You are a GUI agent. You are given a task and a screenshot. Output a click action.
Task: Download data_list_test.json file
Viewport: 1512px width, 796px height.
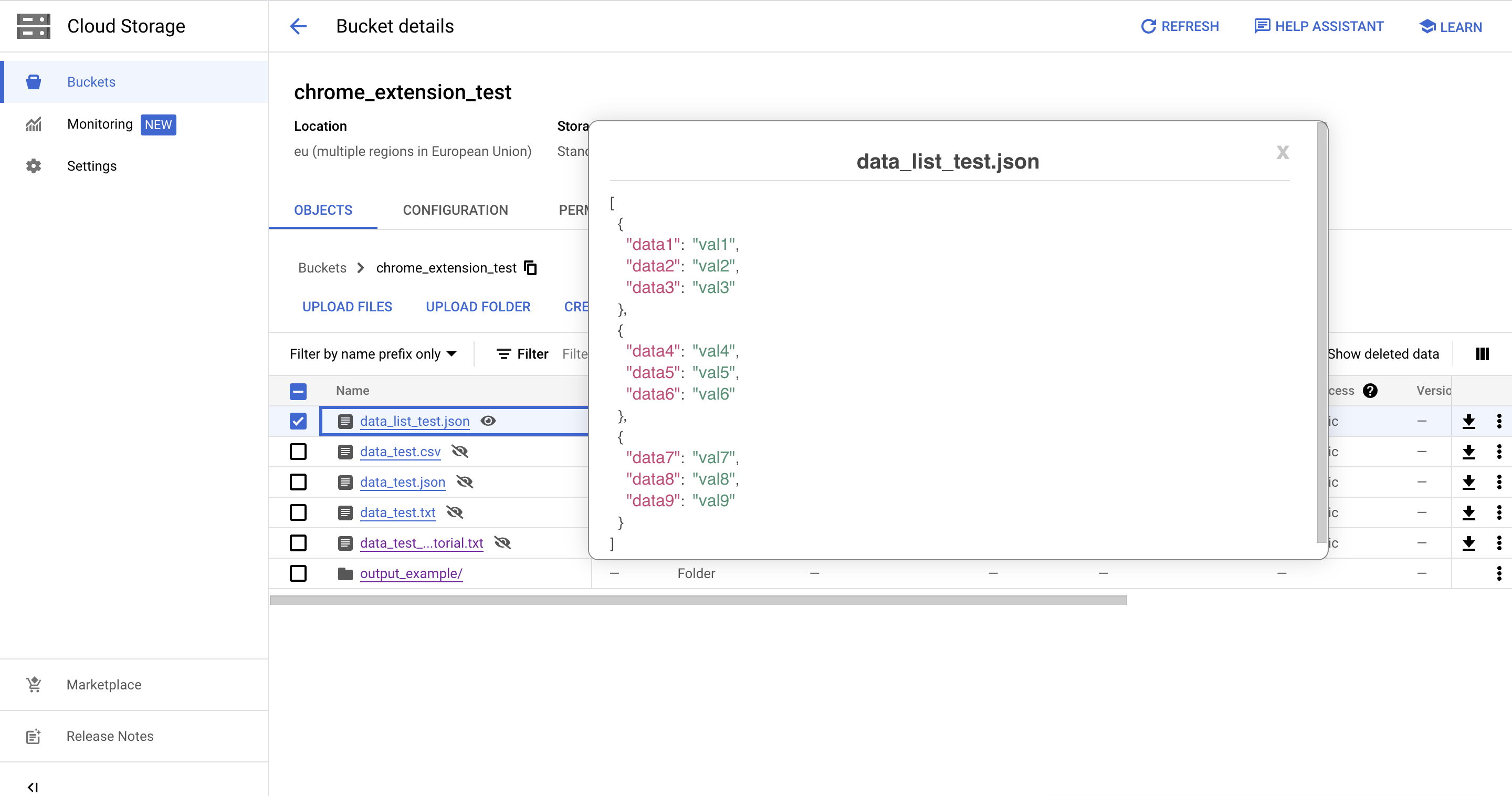[1468, 422]
